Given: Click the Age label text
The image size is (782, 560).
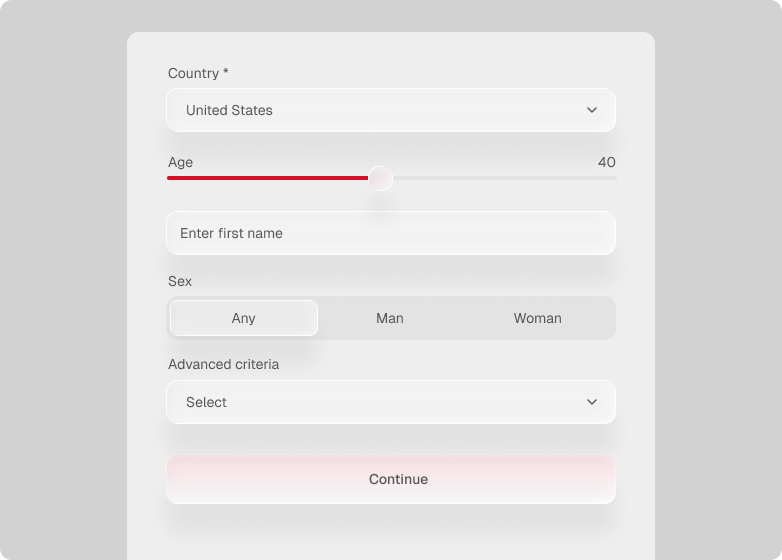Looking at the screenshot, I should click(x=180, y=162).
